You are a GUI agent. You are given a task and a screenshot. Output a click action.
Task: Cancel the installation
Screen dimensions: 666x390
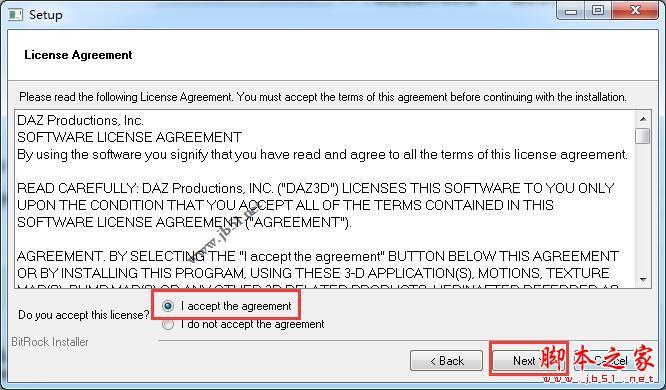612,361
